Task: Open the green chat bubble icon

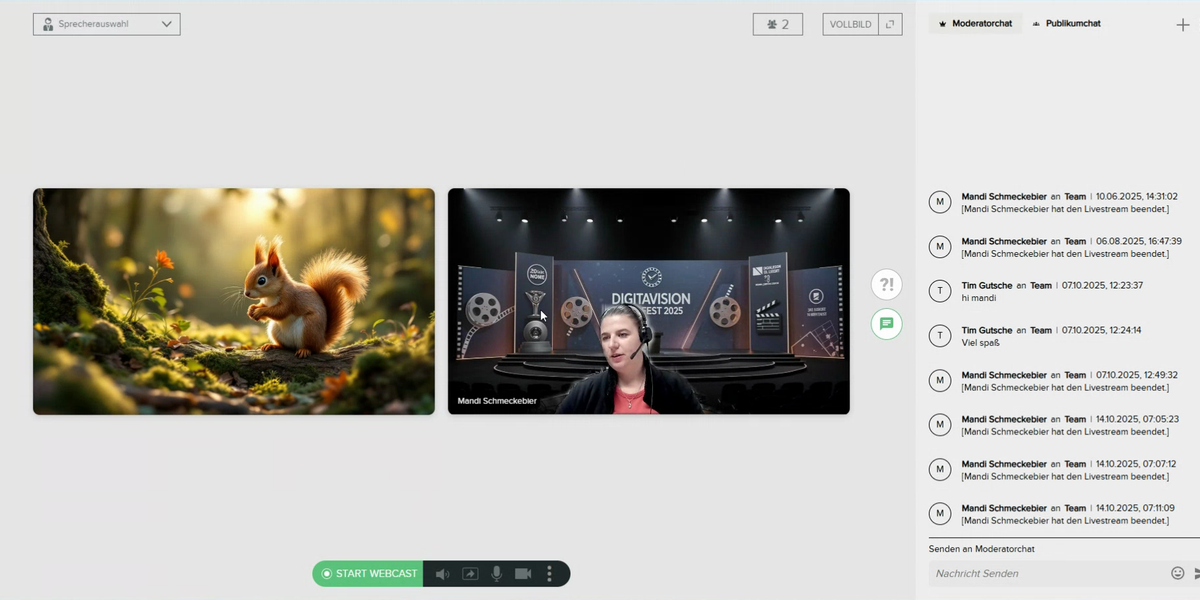Action: click(886, 323)
